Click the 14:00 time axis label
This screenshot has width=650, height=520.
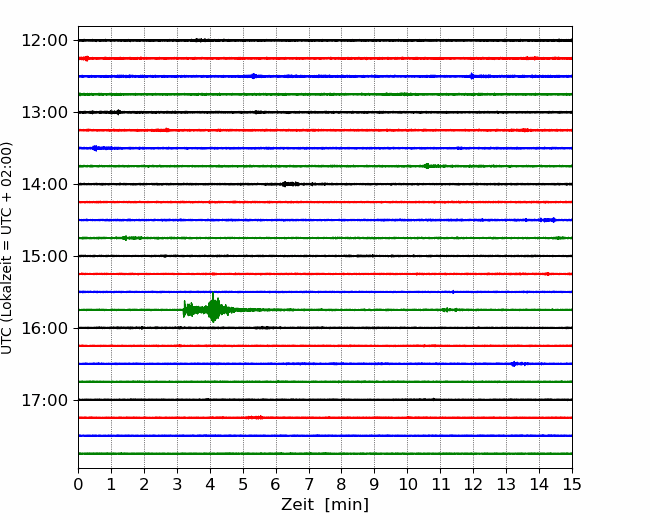44,185
